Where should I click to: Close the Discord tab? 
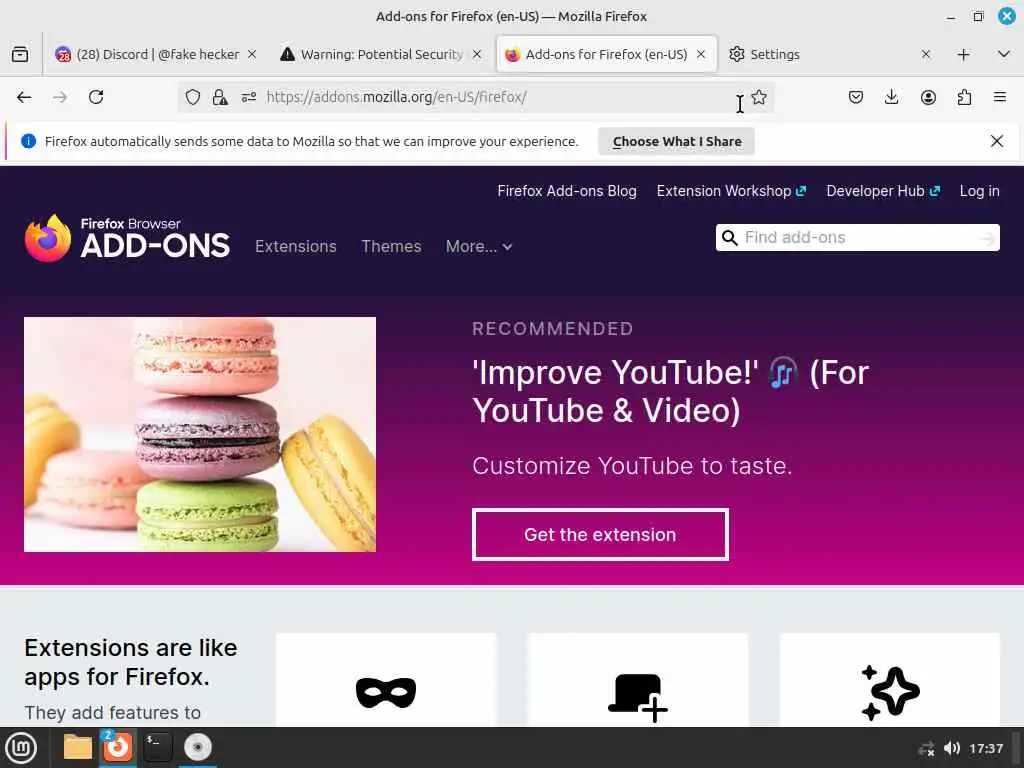[252, 54]
